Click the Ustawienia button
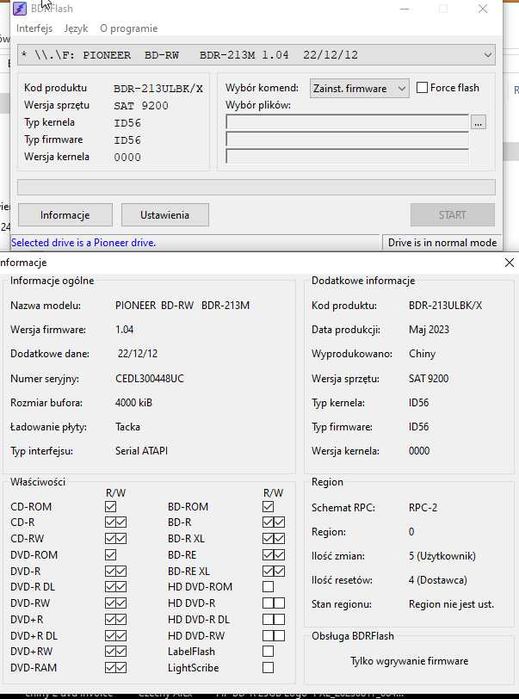 [165, 215]
